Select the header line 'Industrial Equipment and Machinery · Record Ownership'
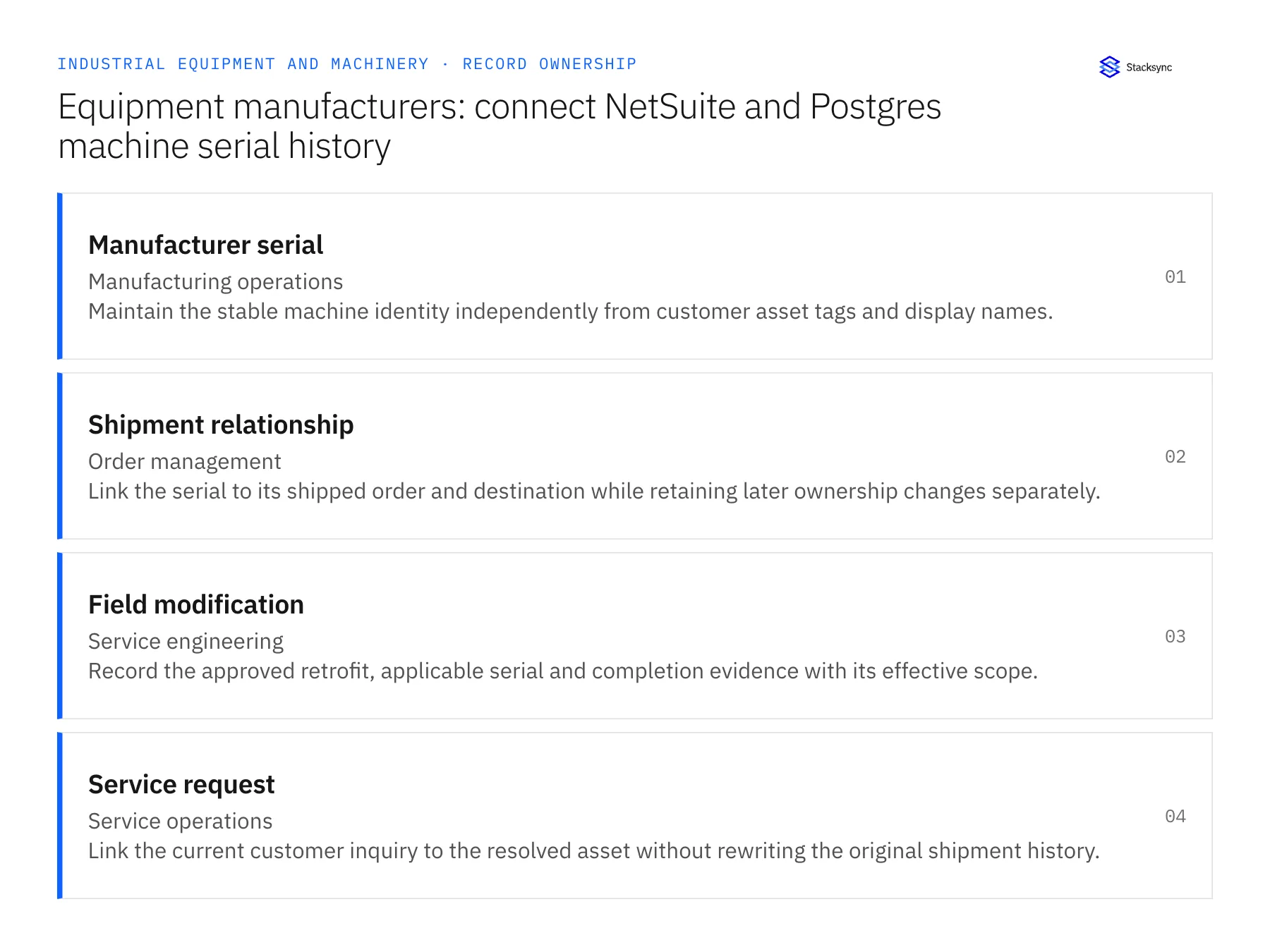This screenshot has width=1270, height=952. (346, 64)
